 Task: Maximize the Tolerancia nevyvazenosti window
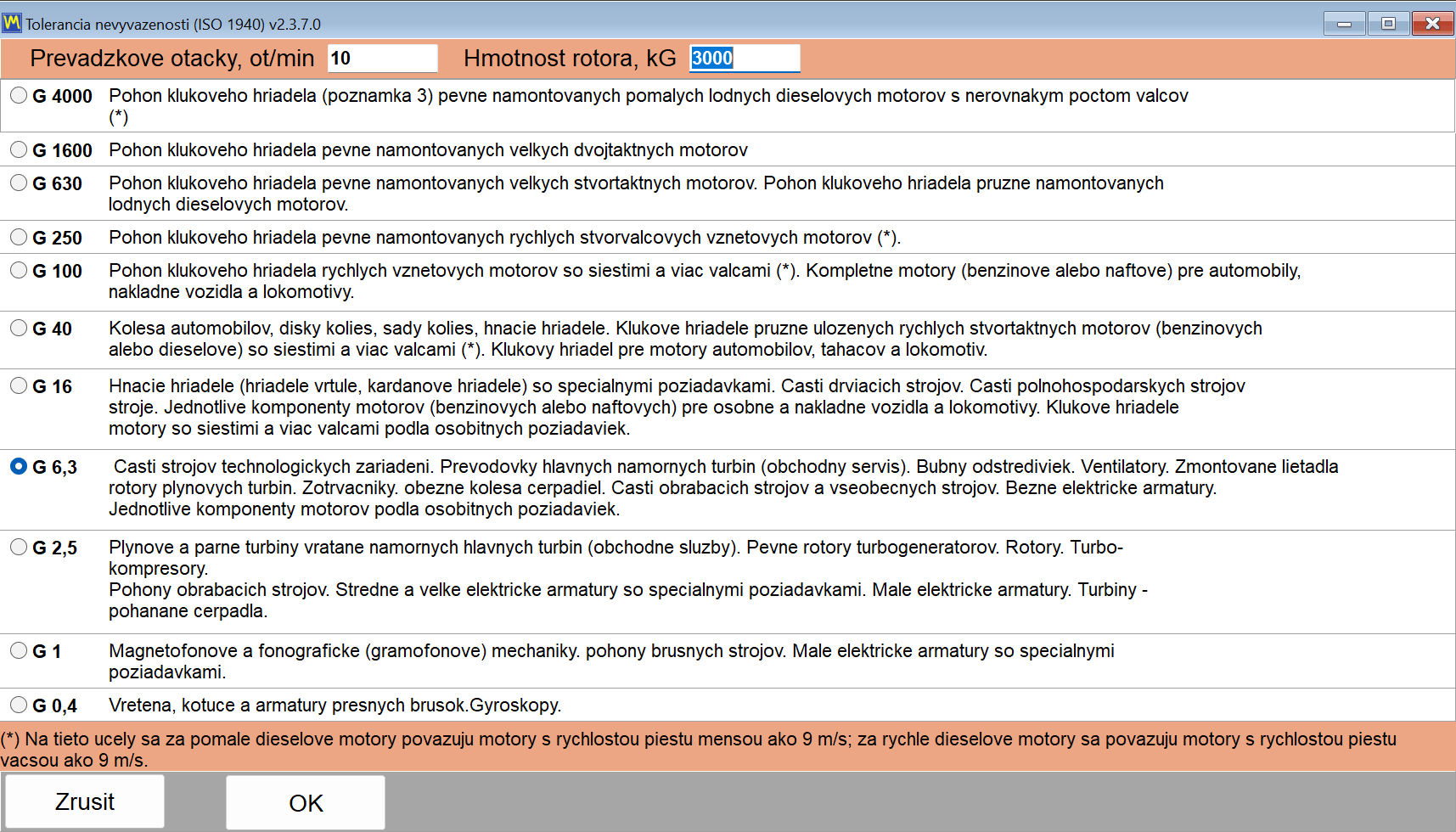coord(1388,23)
